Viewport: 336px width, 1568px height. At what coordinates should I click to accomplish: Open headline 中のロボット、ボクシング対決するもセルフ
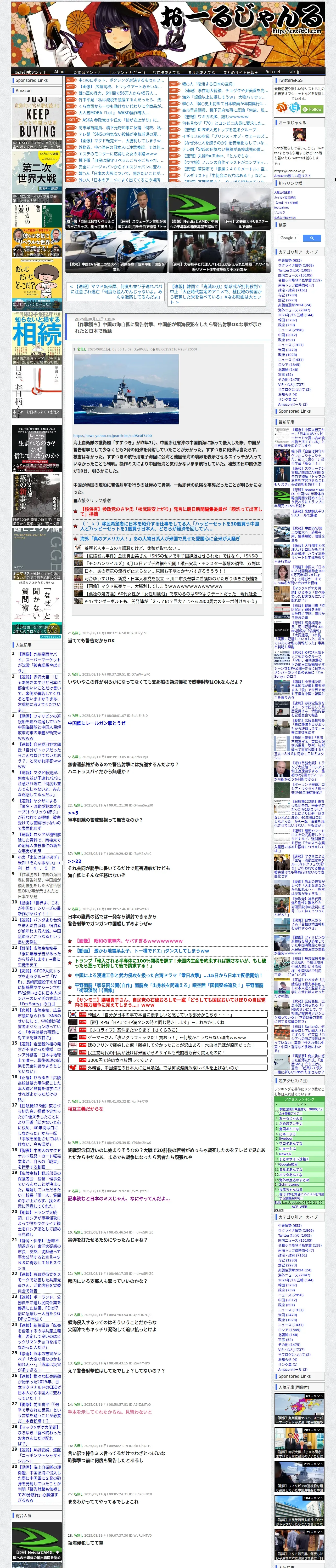pos(121,80)
